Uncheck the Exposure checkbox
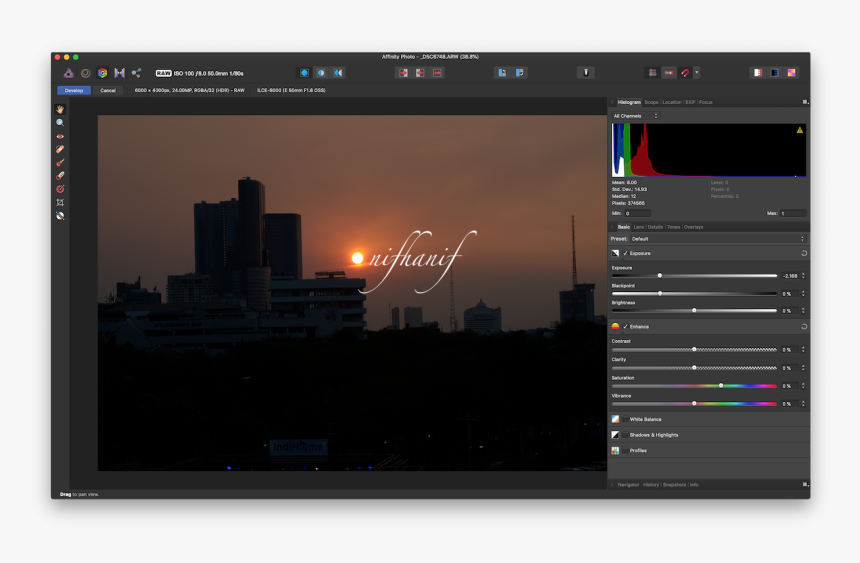Screen dimensions: 860x563 click(625, 254)
